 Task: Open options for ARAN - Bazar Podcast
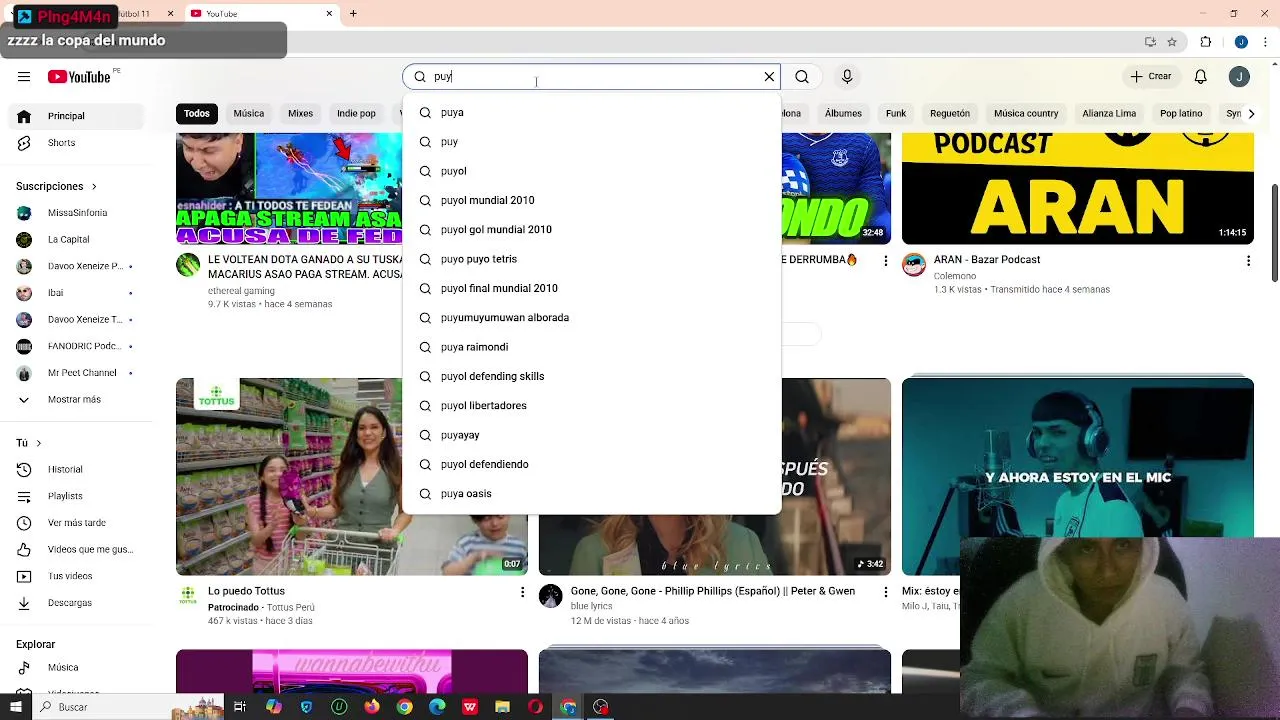click(1248, 261)
